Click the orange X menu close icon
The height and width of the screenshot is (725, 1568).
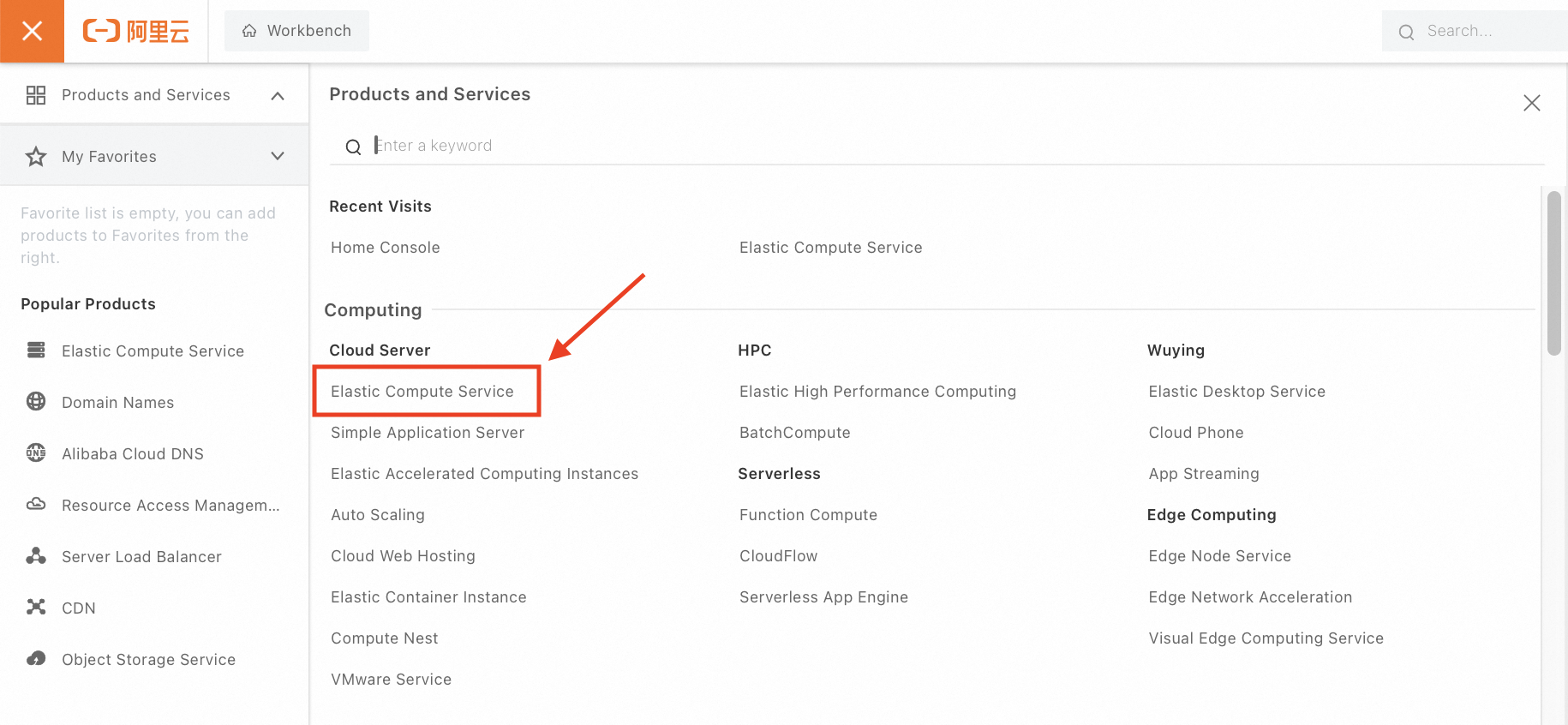[32, 31]
